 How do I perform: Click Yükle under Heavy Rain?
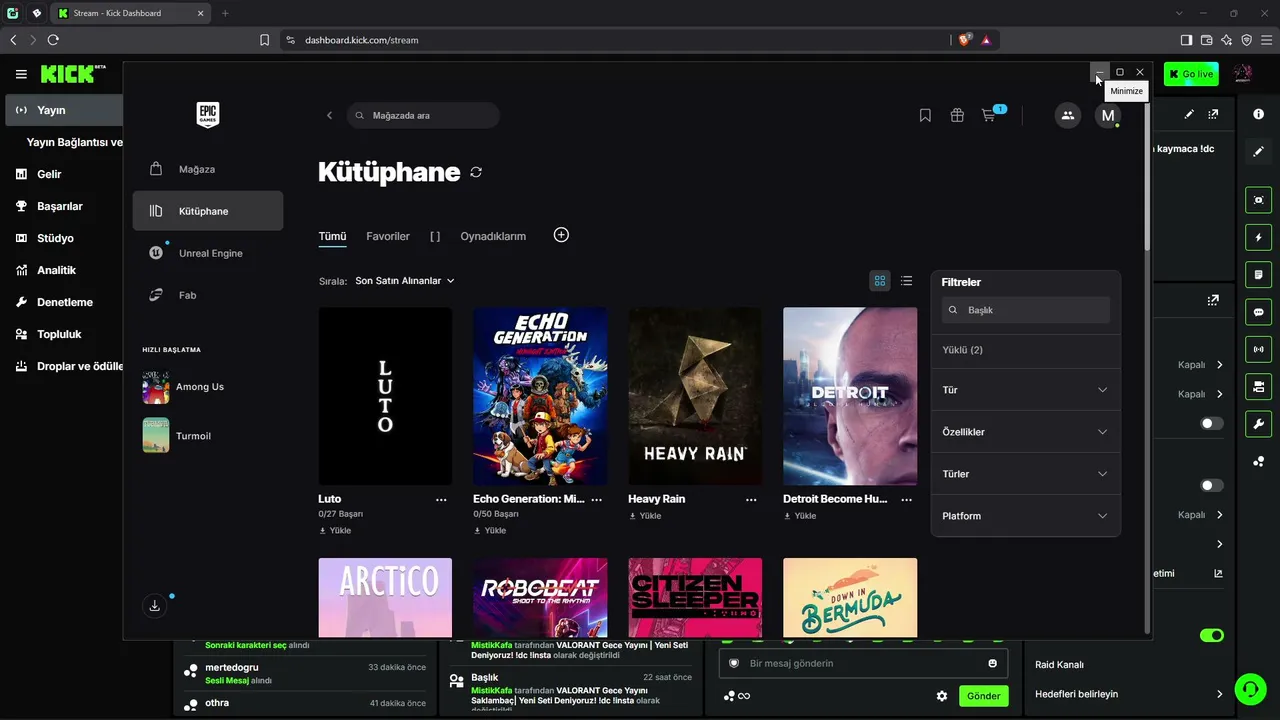[645, 516]
